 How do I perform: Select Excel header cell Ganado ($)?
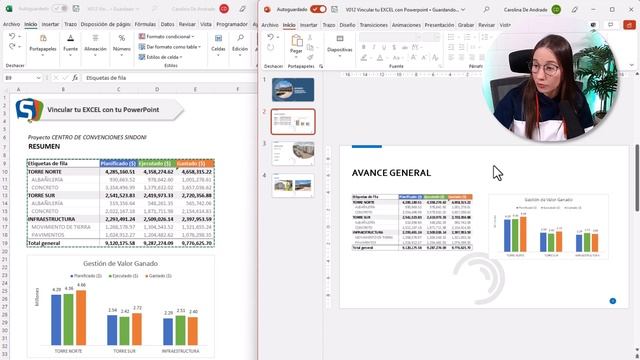pos(195,163)
